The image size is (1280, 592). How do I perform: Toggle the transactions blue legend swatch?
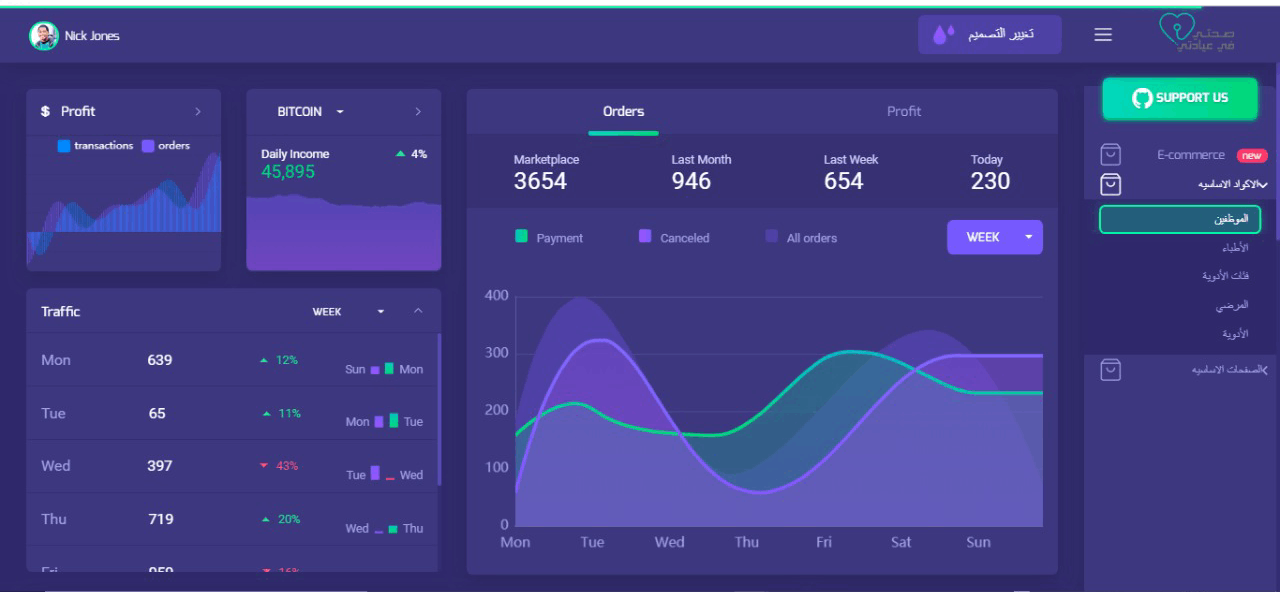tap(64, 146)
